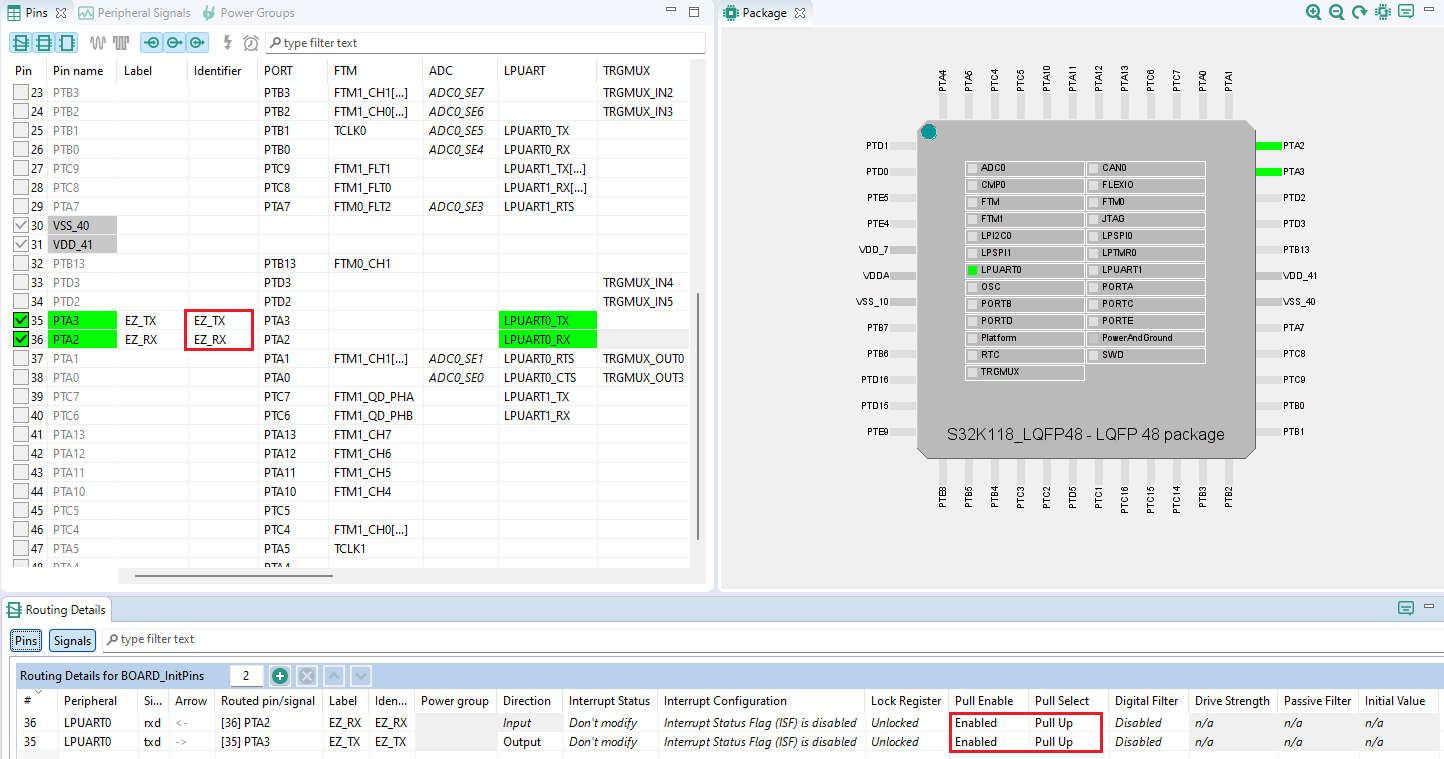
Task: Click the chip package switch icon
Action: tap(1382, 12)
